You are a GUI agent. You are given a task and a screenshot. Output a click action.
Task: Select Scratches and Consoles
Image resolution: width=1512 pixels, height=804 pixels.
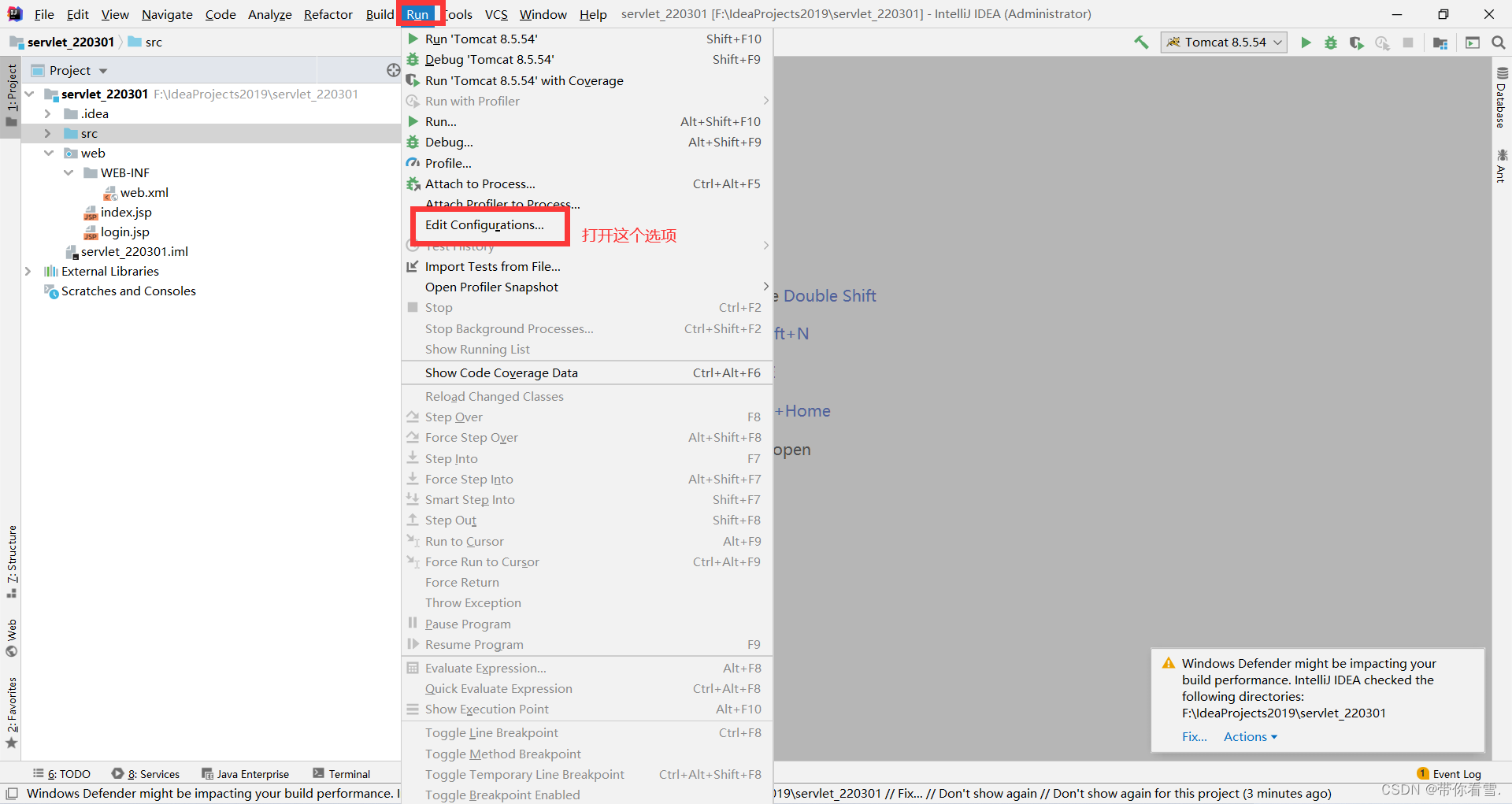128,291
